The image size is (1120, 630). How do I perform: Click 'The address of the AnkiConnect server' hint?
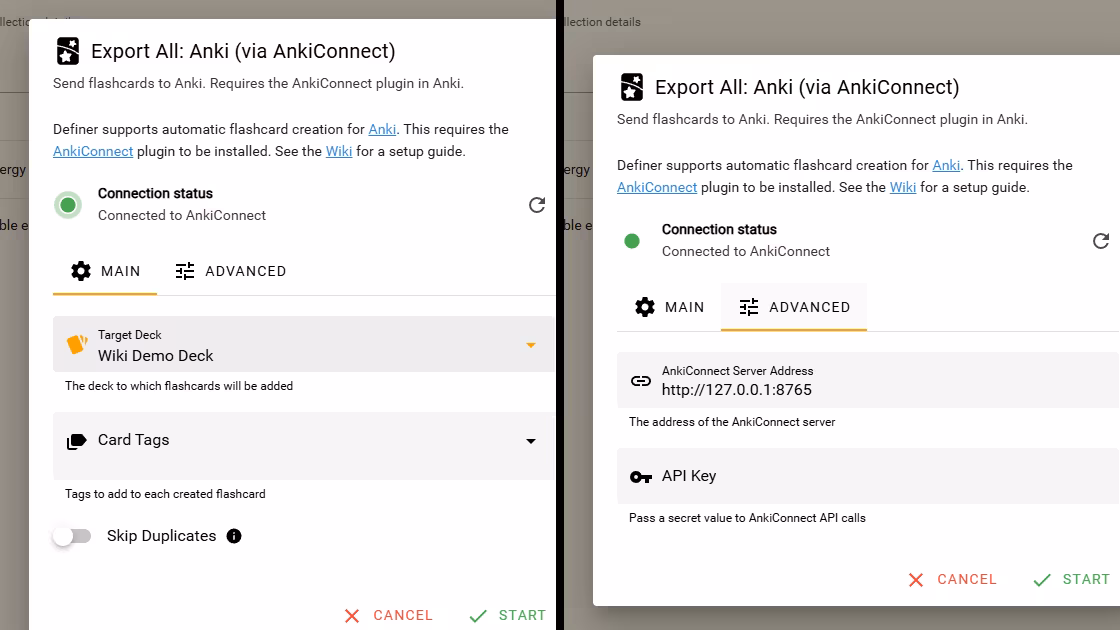pos(732,422)
